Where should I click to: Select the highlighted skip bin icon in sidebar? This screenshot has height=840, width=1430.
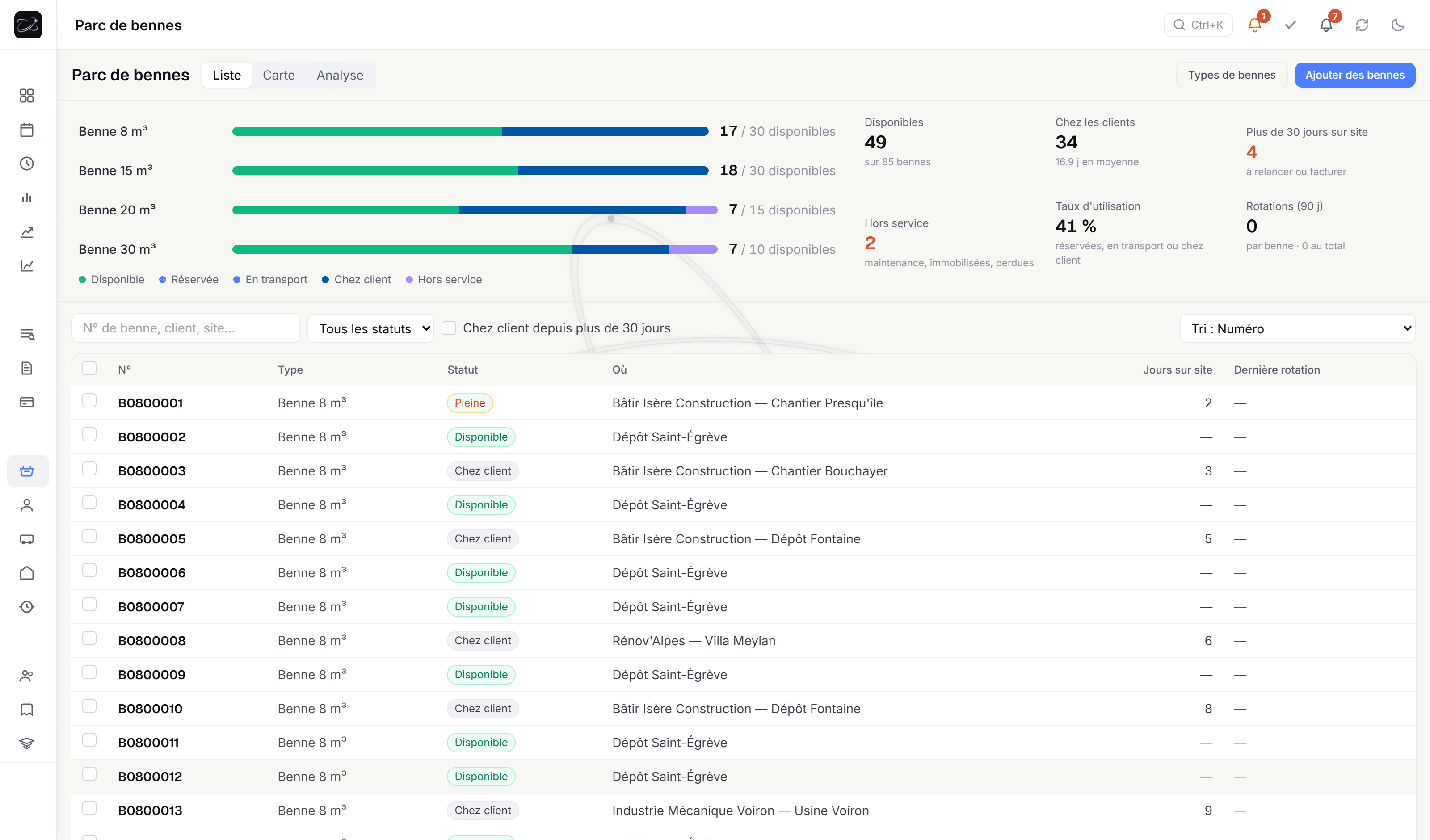point(28,471)
